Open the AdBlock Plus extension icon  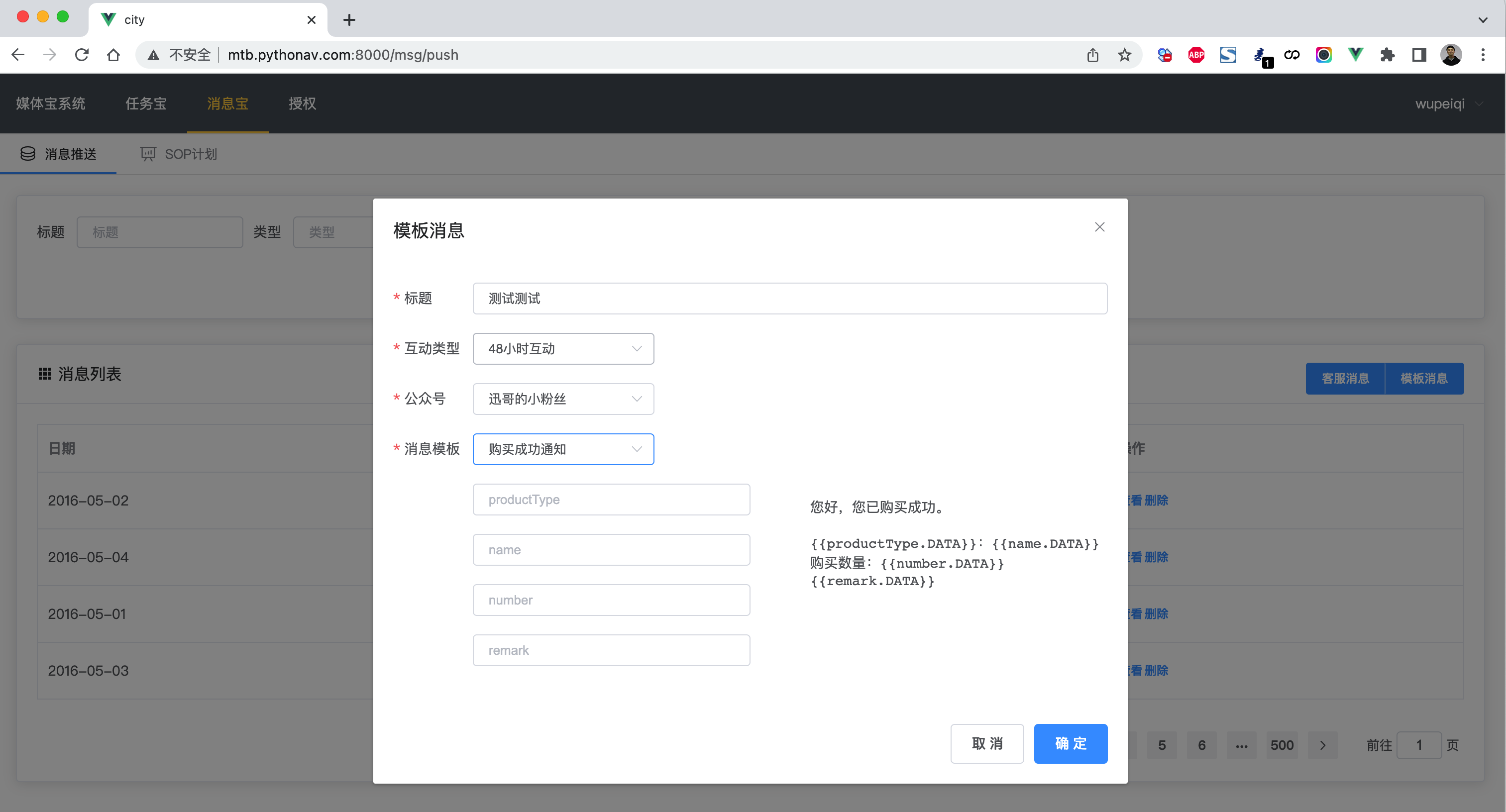pos(1196,55)
